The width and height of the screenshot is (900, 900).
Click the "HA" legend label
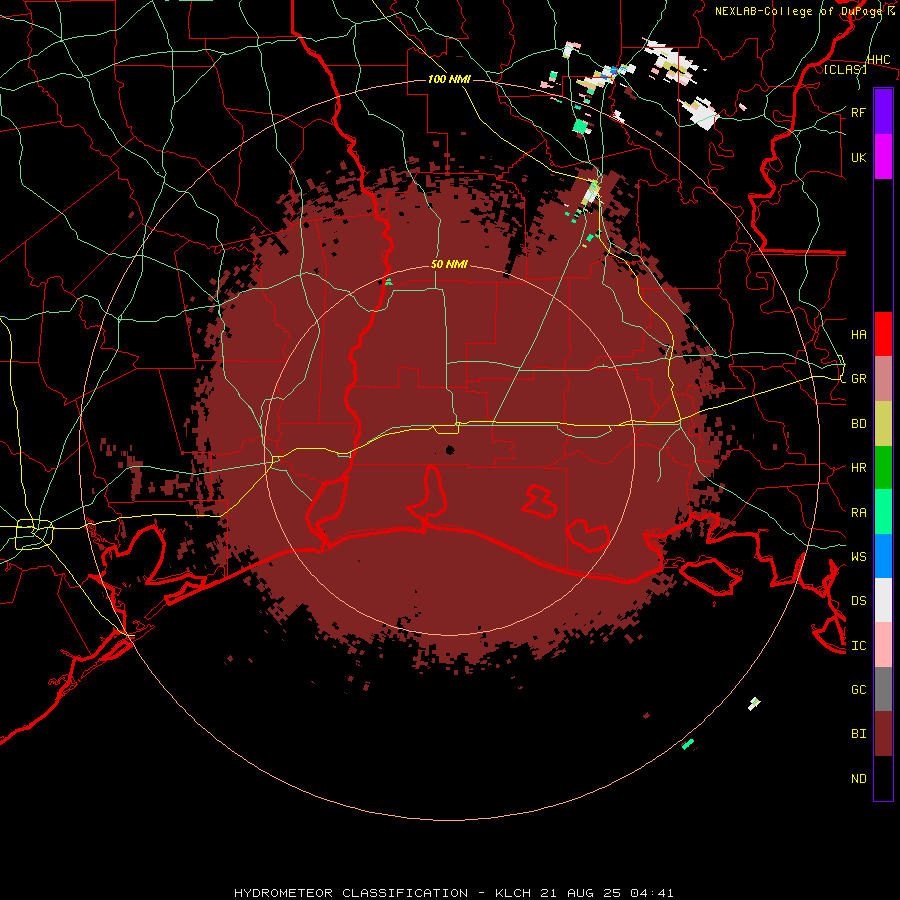[858, 335]
